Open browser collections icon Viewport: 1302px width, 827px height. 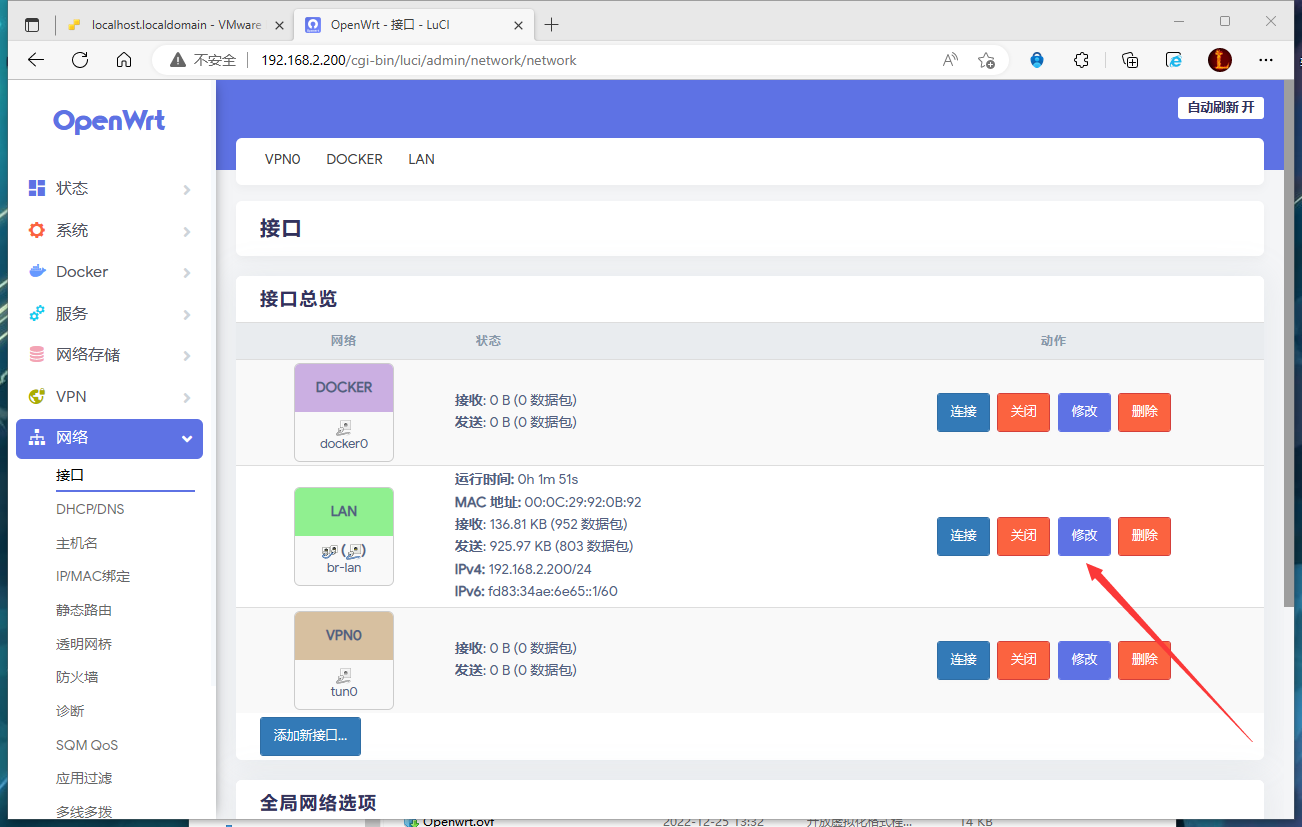[x=1130, y=60]
